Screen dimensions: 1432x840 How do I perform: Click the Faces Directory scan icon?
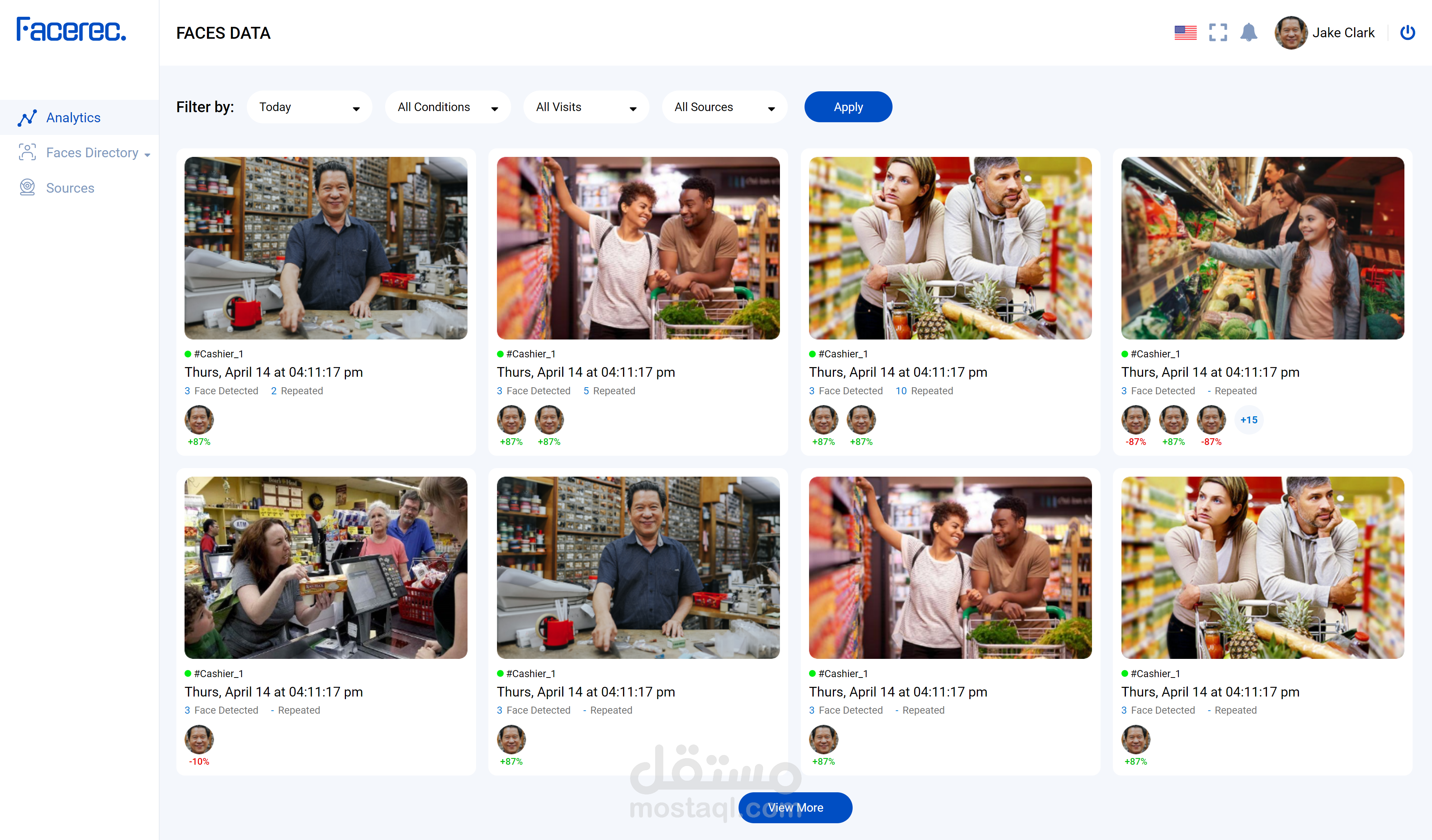[x=27, y=152]
